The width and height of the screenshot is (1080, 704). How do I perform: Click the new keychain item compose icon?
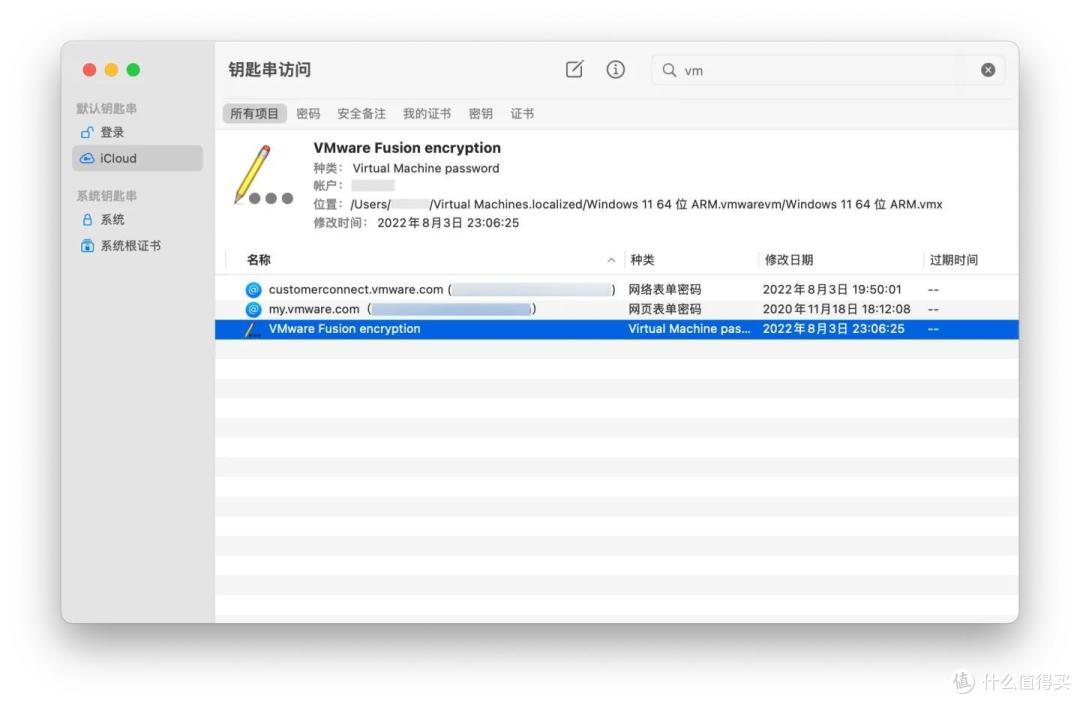click(574, 70)
